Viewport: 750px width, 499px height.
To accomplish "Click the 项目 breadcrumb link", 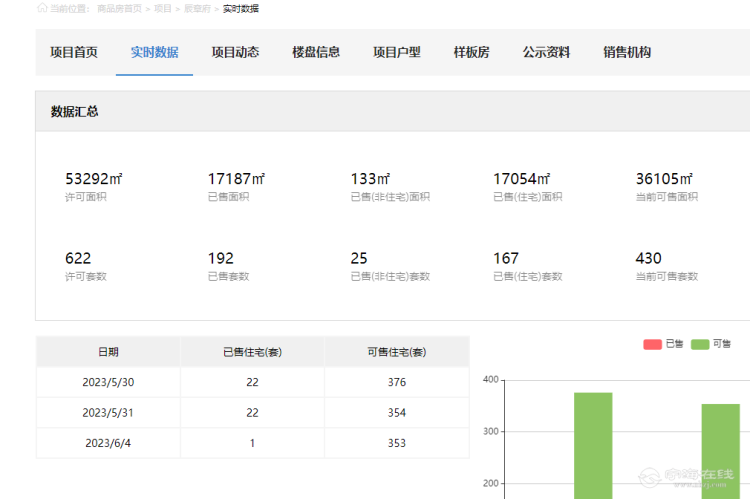I will click(x=162, y=8).
